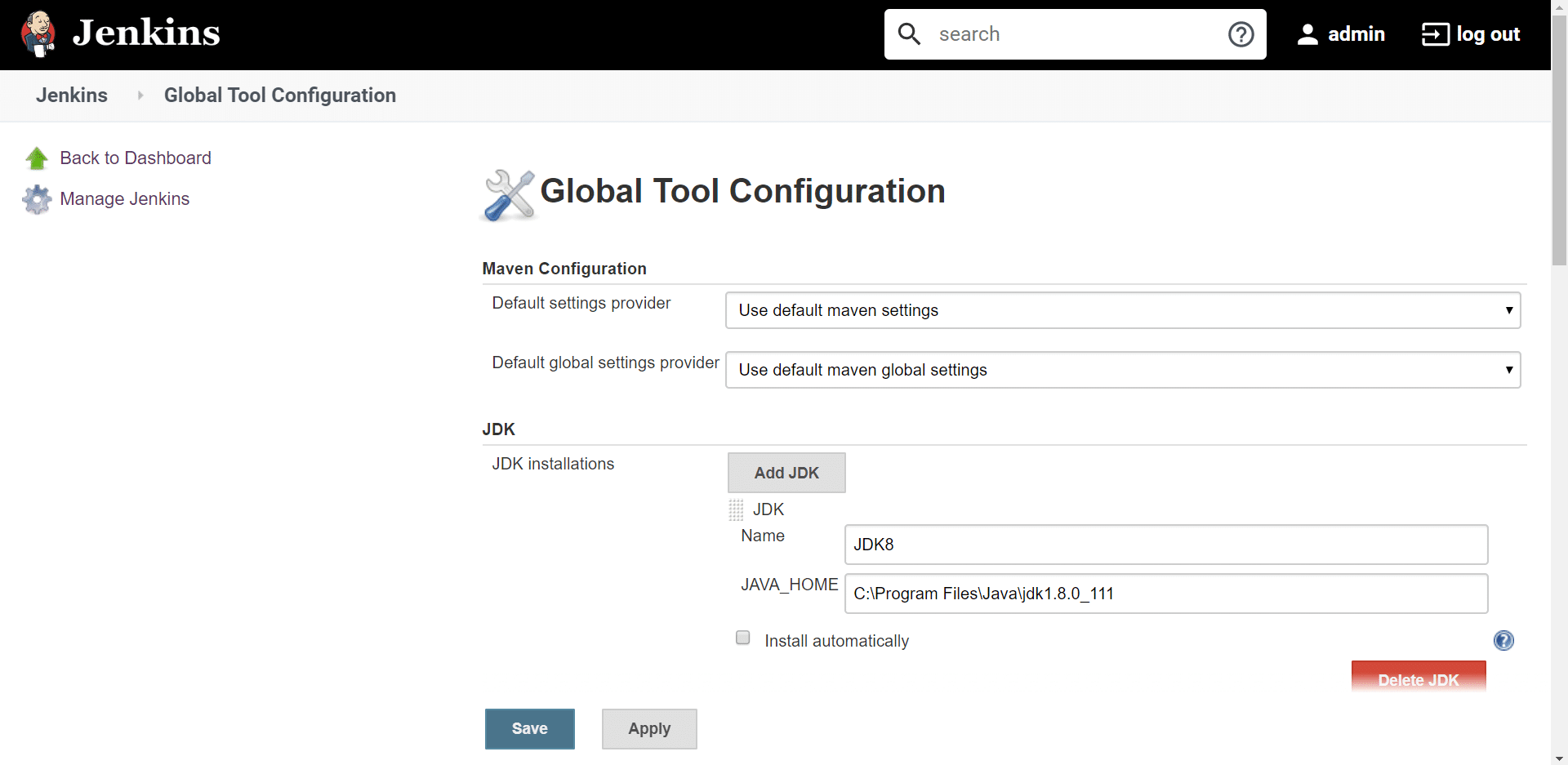Click the Manage Jenkins gear icon
Screen dimensions: 1568x765
[37, 199]
